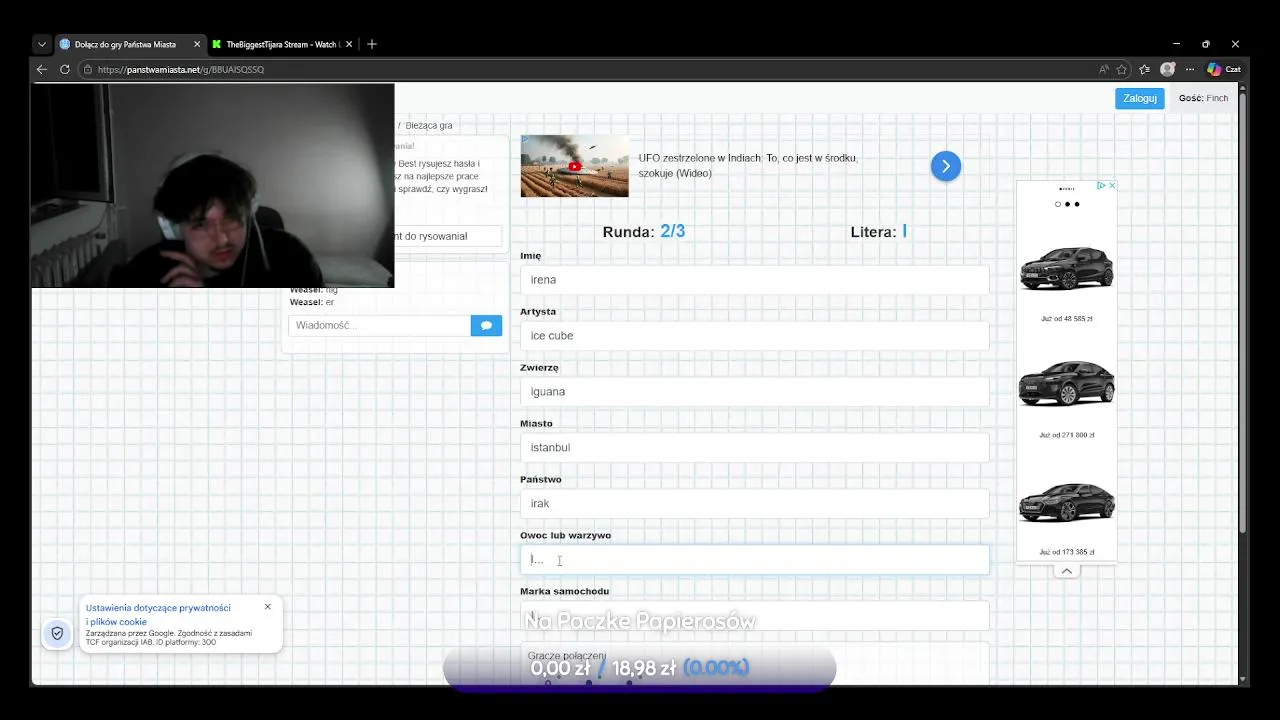Click the Litera I indicator
Screen dimensions: 1280x720
pyautogui.click(x=878, y=231)
